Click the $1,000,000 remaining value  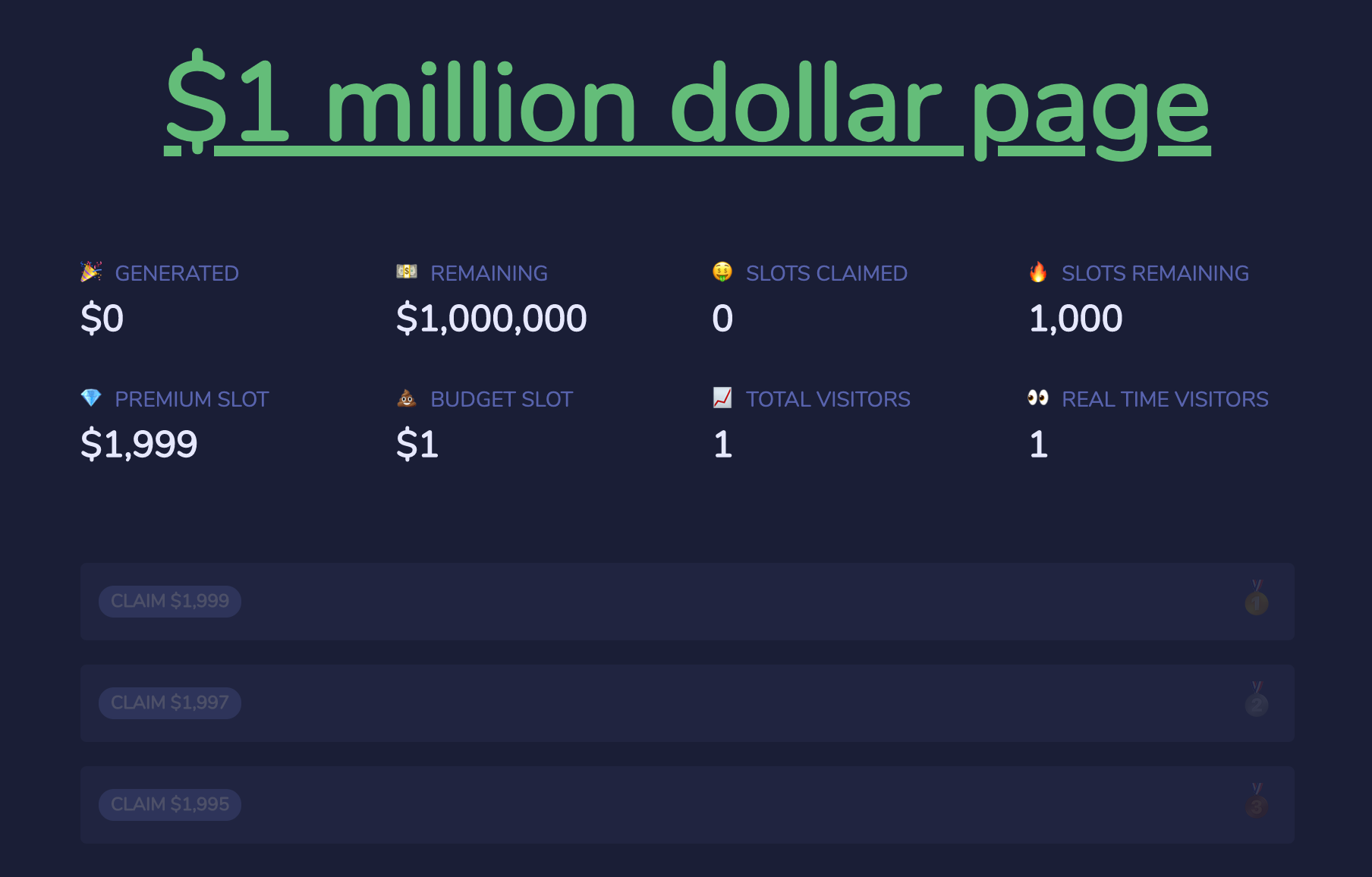492,318
